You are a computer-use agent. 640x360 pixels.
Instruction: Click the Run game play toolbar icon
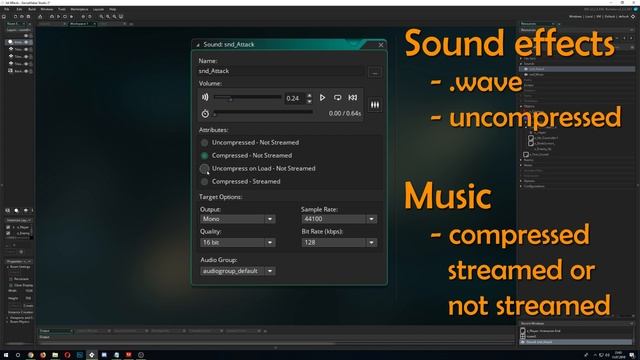[58, 17]
